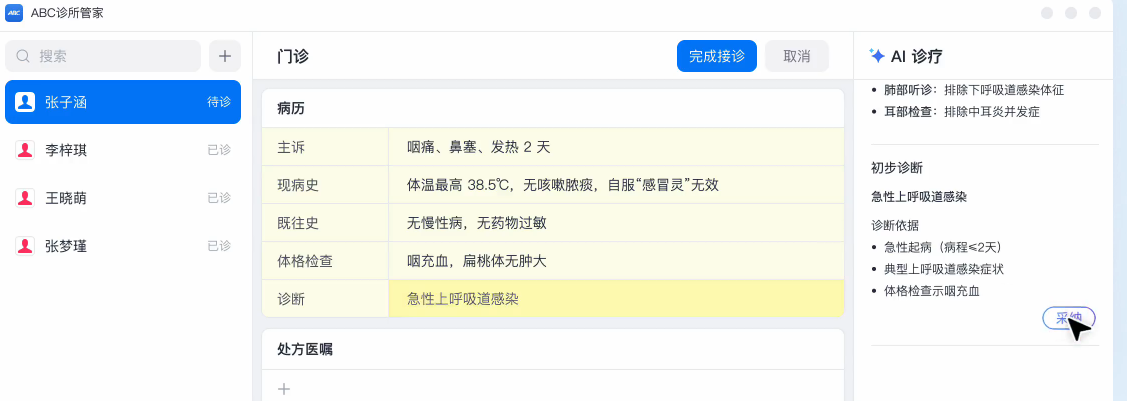Open 李梓琪's 已诊 patient record
Screen dimensions: 1127x401
[122, 150]
